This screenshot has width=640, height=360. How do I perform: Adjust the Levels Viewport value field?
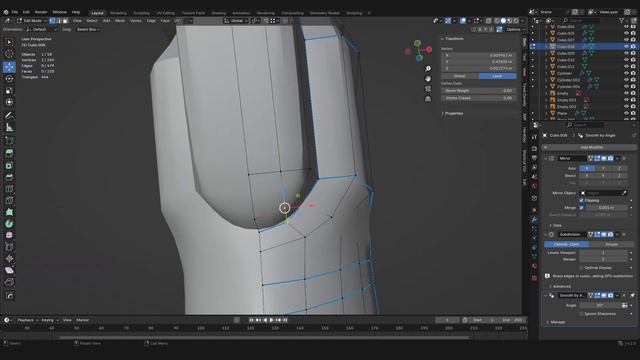pos(603,253)
